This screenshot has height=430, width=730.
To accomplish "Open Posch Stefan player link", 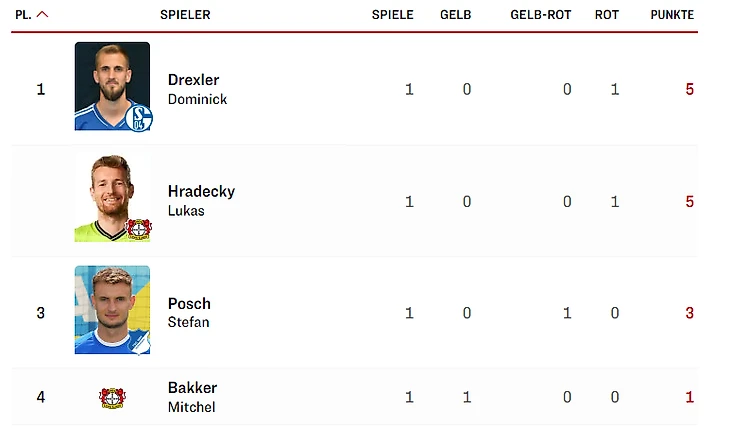I will click(189, 313).
